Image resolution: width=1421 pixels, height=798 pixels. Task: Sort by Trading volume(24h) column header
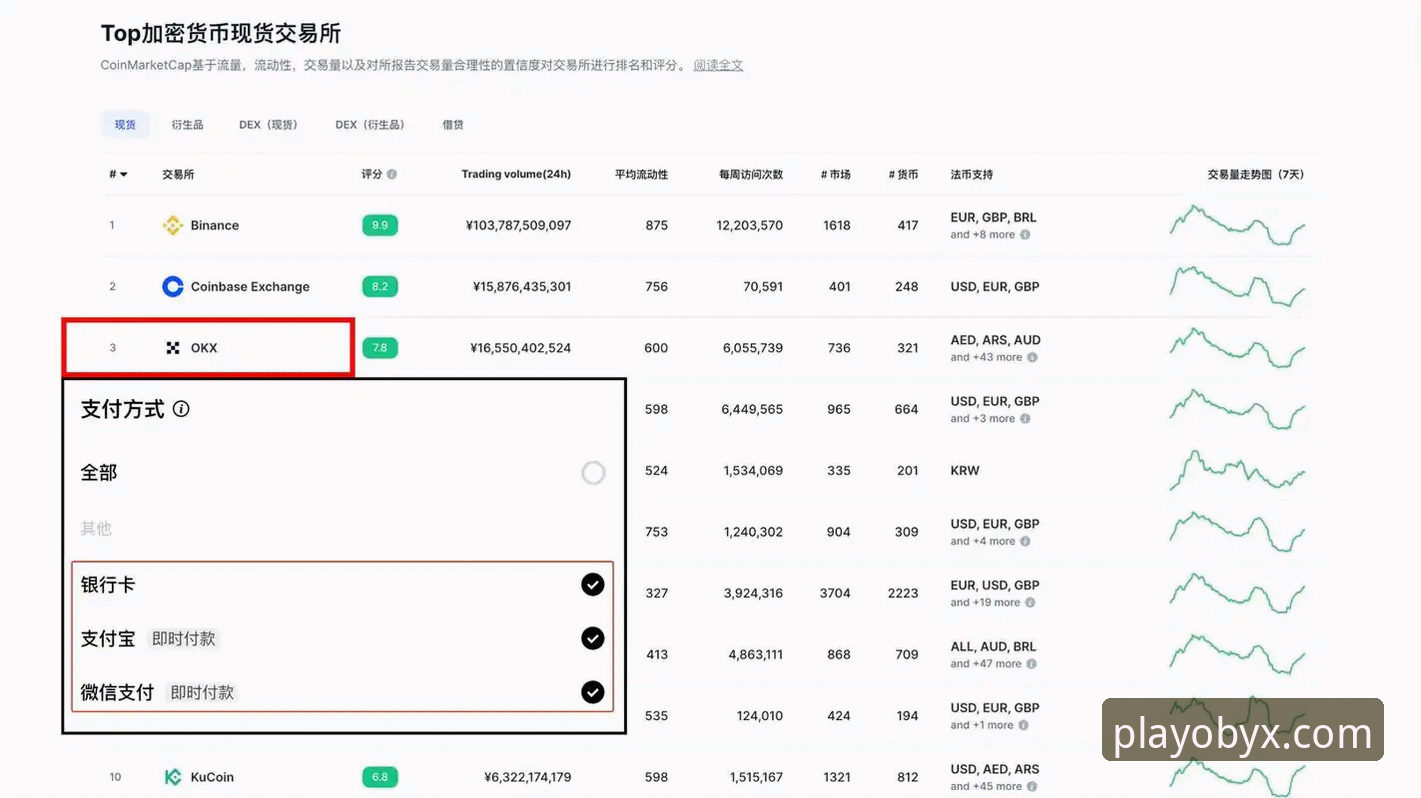pos(516,174)
